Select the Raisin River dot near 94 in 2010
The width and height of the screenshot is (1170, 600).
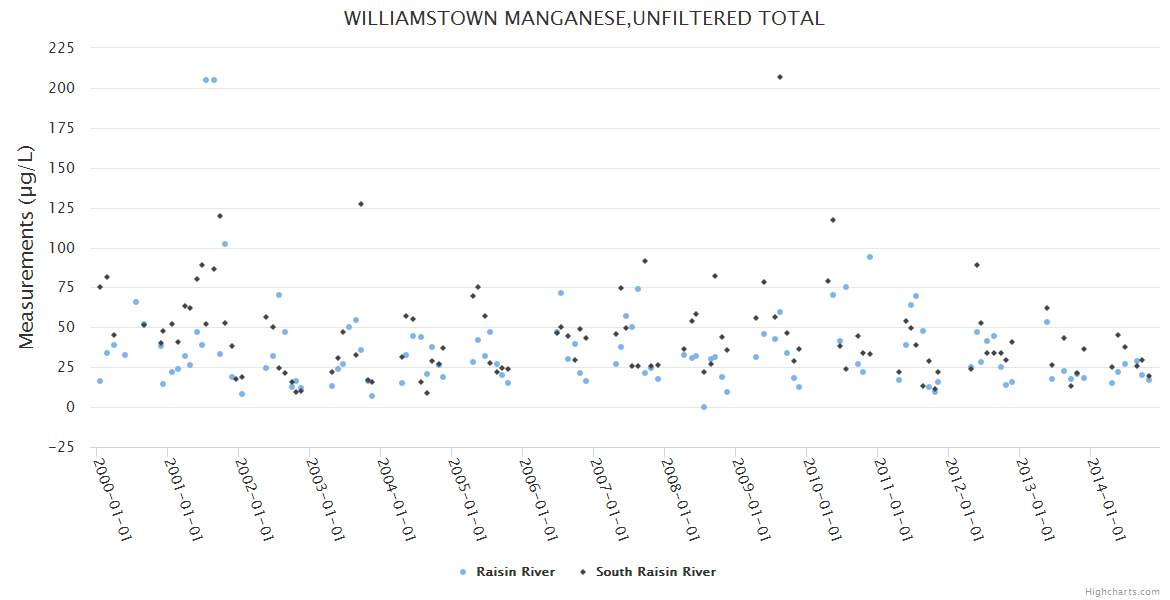tap(870, 257)
